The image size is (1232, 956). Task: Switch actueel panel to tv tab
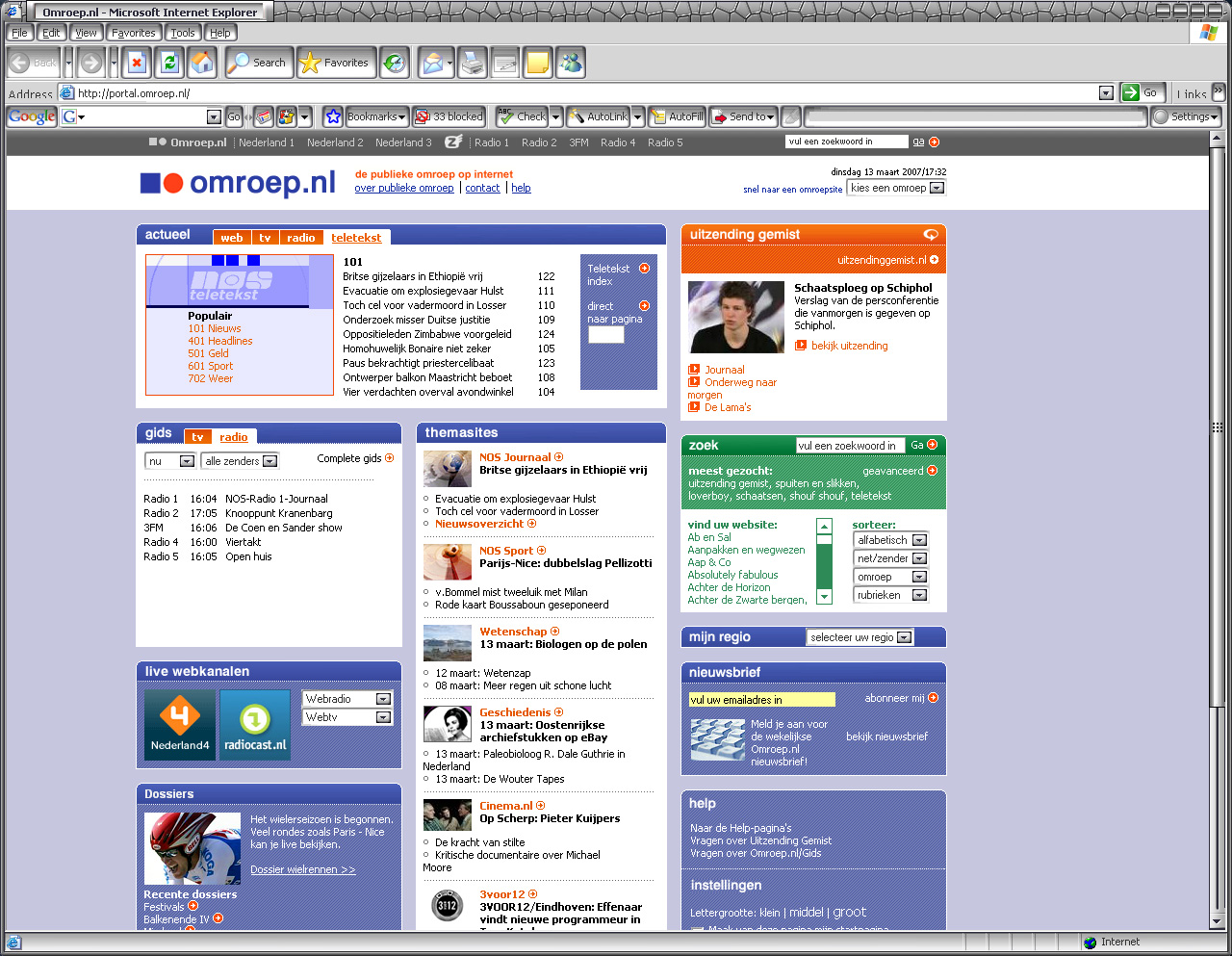coord(265,238)
